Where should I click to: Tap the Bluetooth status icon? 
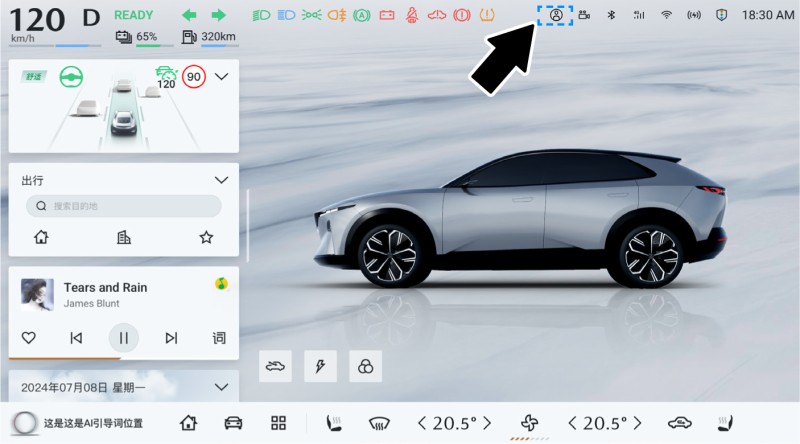611,15
